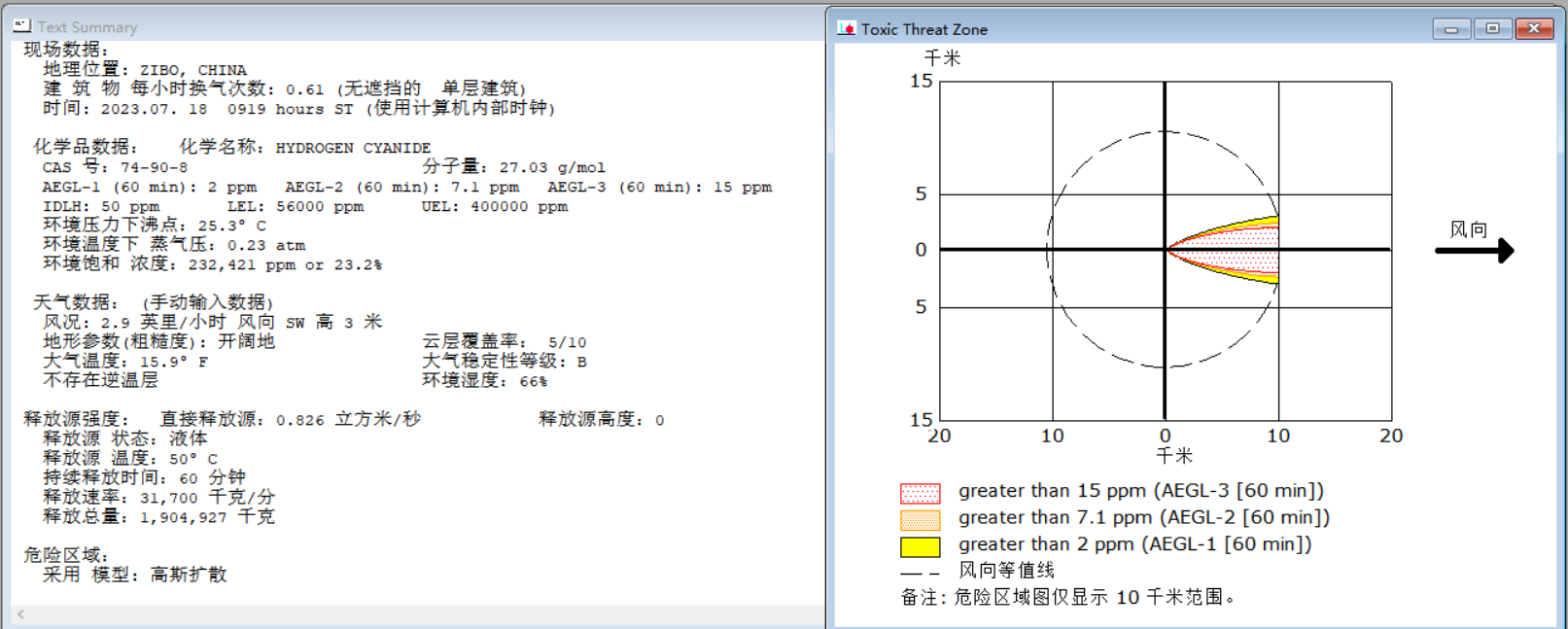Click the left scroll arrow in Text Summary

pos(20,614)
